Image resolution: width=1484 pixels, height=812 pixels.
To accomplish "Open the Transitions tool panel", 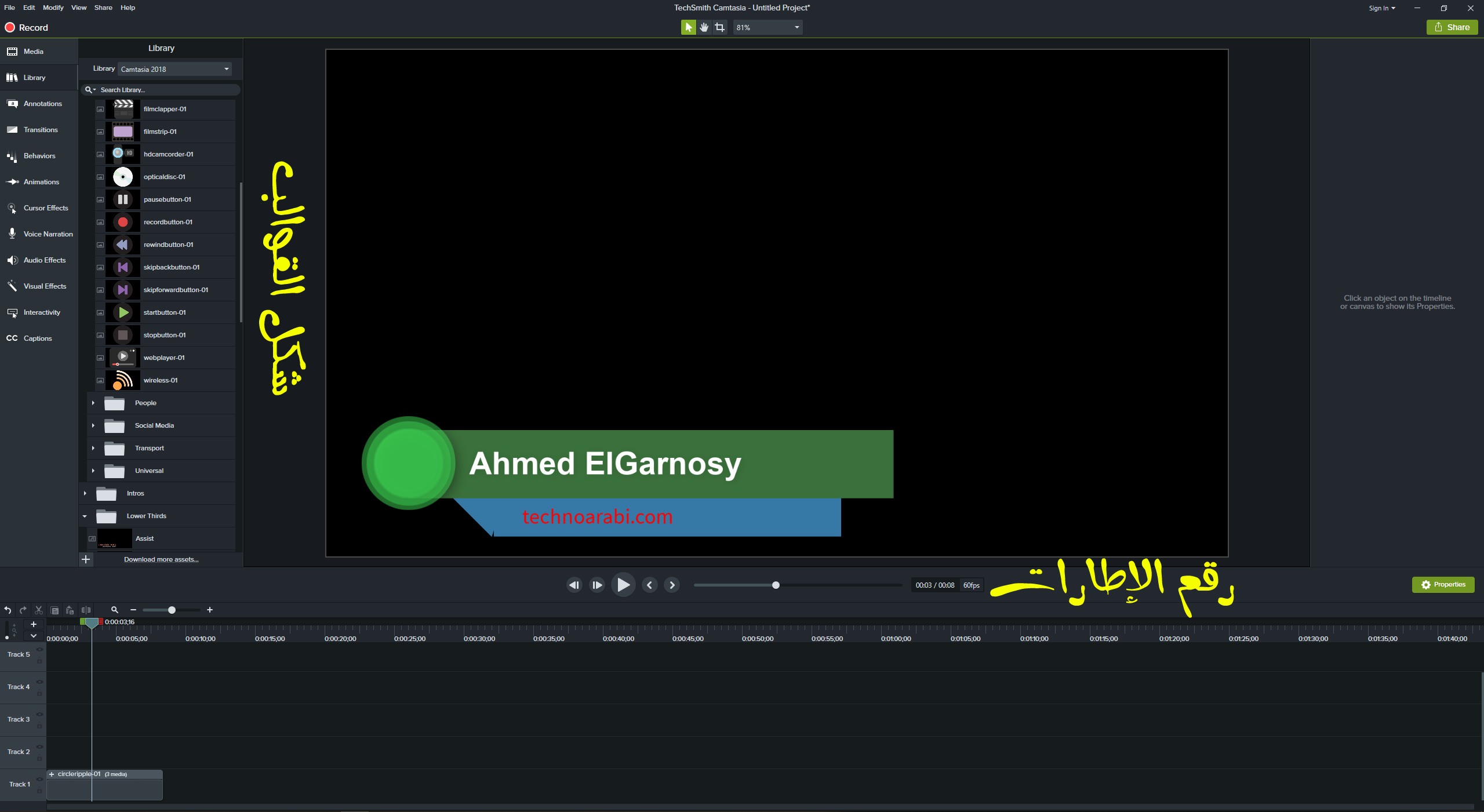I will 38,130.
